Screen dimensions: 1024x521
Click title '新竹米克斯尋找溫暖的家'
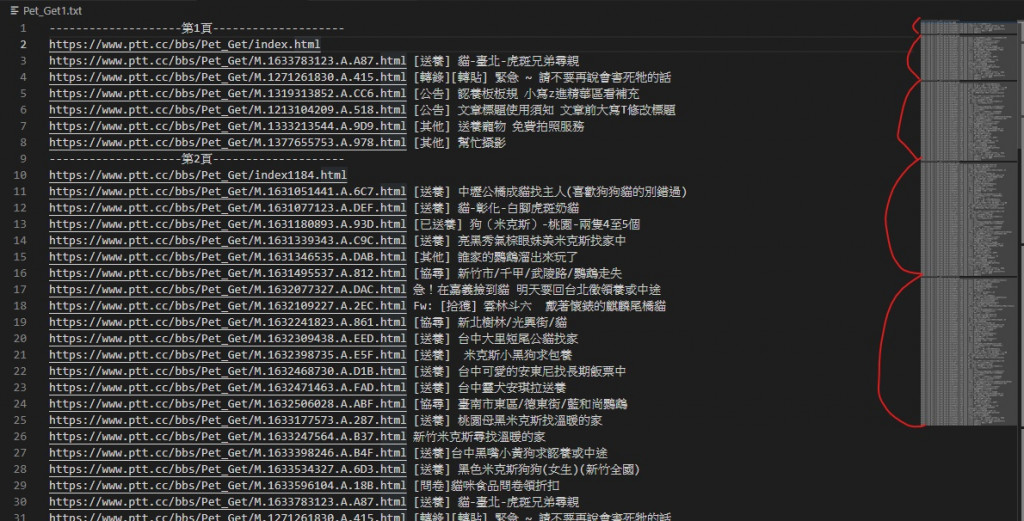(x=479, y=436)
